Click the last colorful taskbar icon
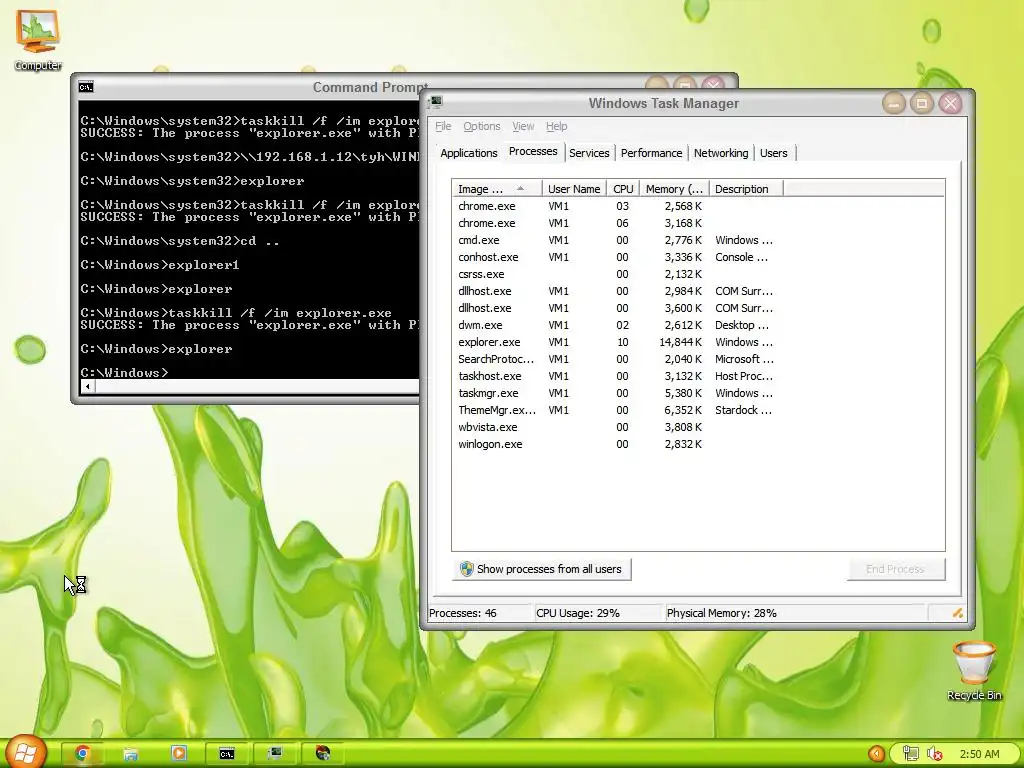Viewport: 1024px width, 768px height. [323, 753]
